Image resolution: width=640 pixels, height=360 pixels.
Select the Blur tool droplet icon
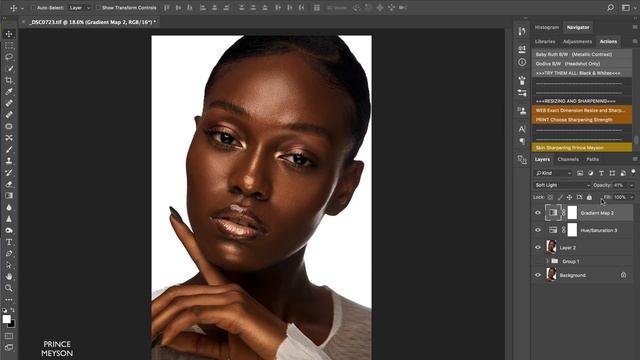9,207
